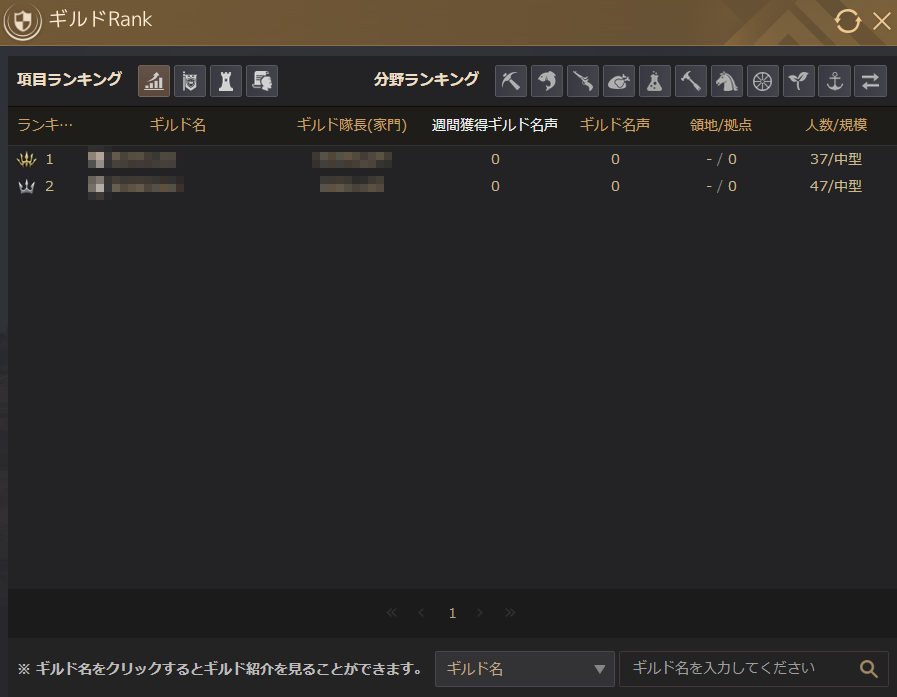Image resolution: width=897 pixels, height=697 pixels.
Task: Go to the previous ranking page
Action: (x=422, y=613)
